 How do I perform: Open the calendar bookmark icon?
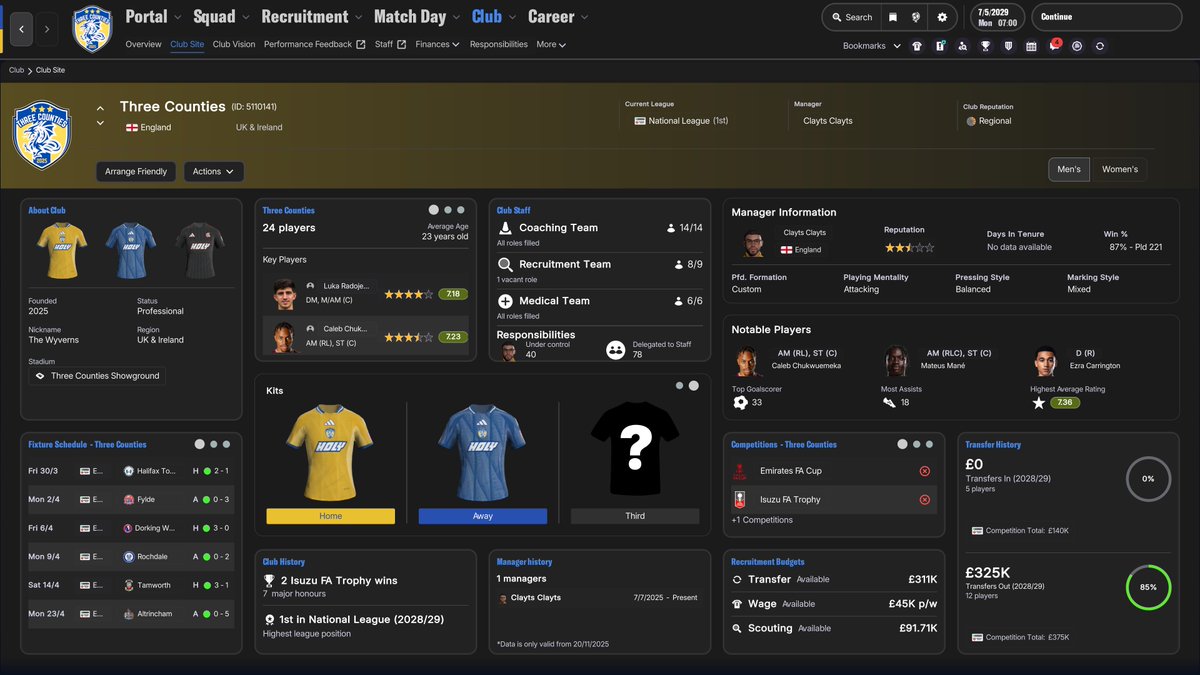click(1031, 46)
